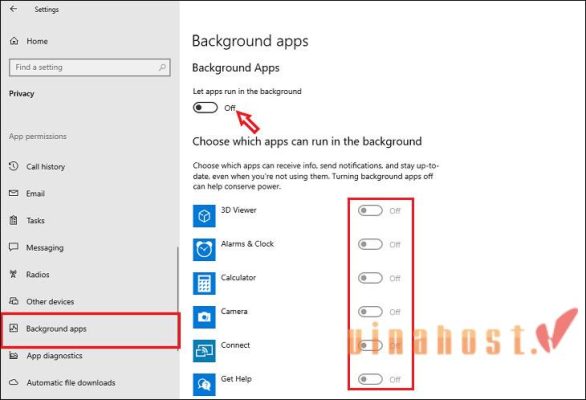
Task: Click the back arrow in Settings
Action: [13, 9]
